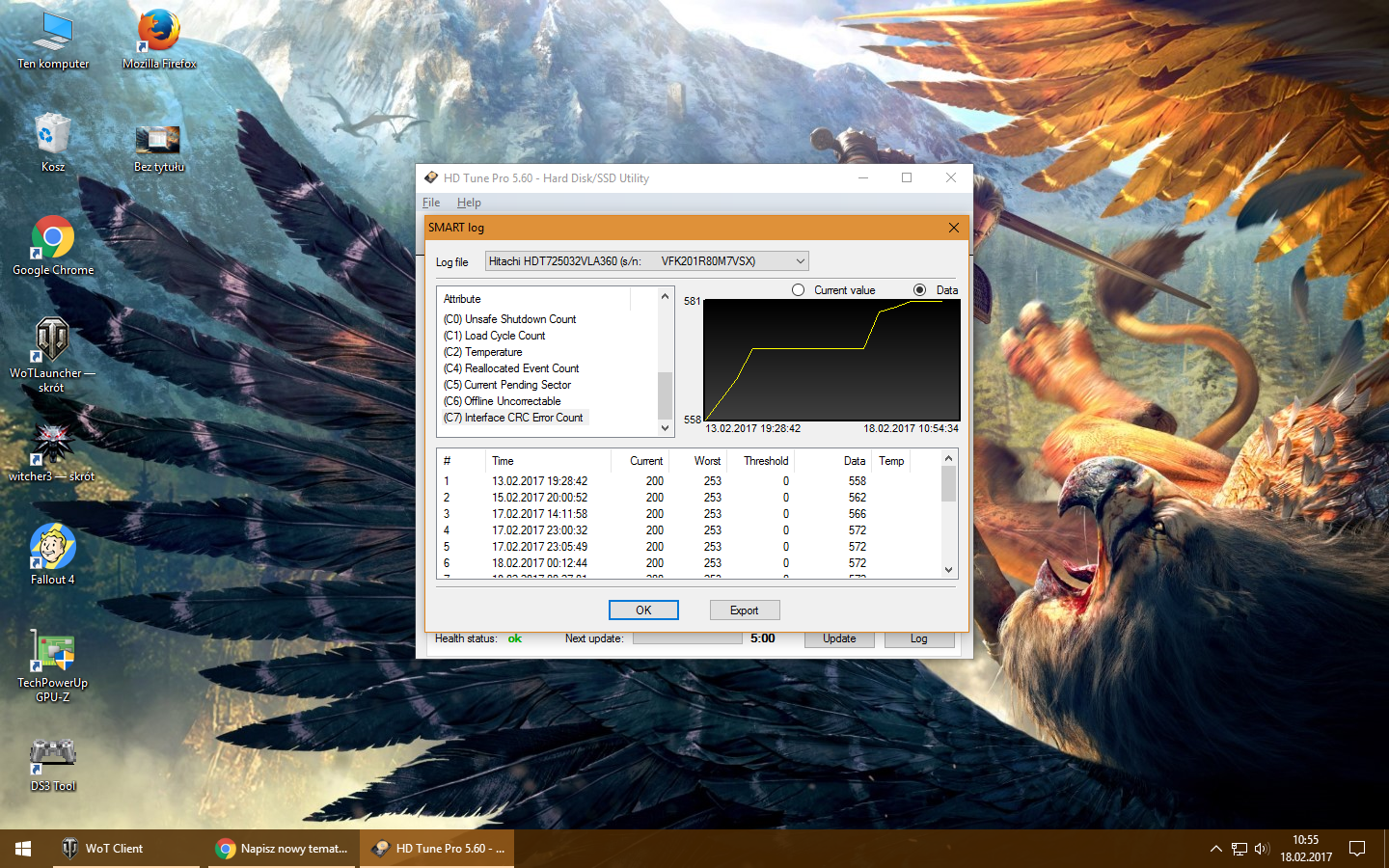Image resolution: width=1389 pixels, height=868 pixels.
Task: Open File menu
Action: tap(431, 203)
